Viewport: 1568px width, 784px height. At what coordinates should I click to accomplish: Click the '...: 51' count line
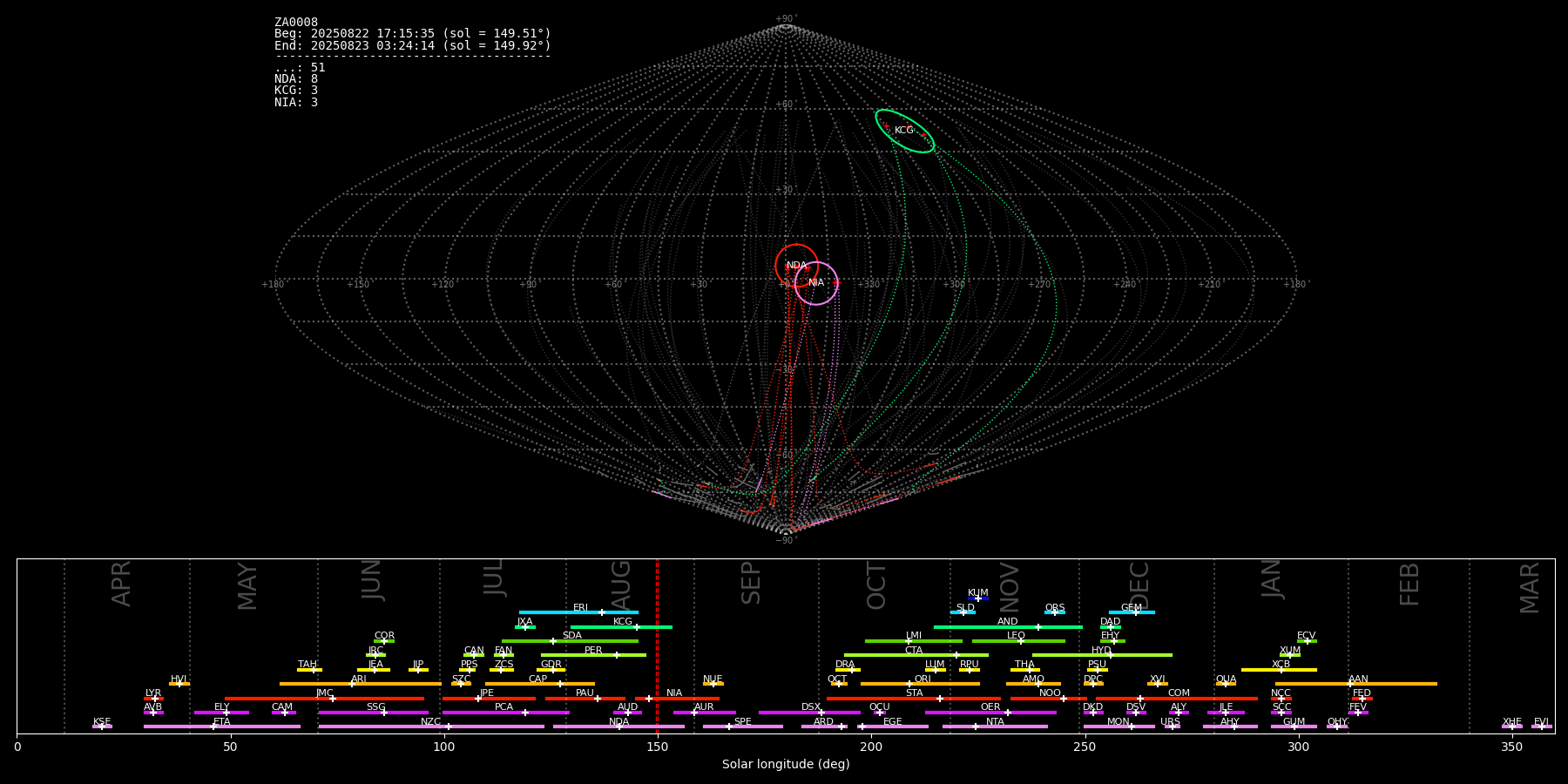point(300,67)
